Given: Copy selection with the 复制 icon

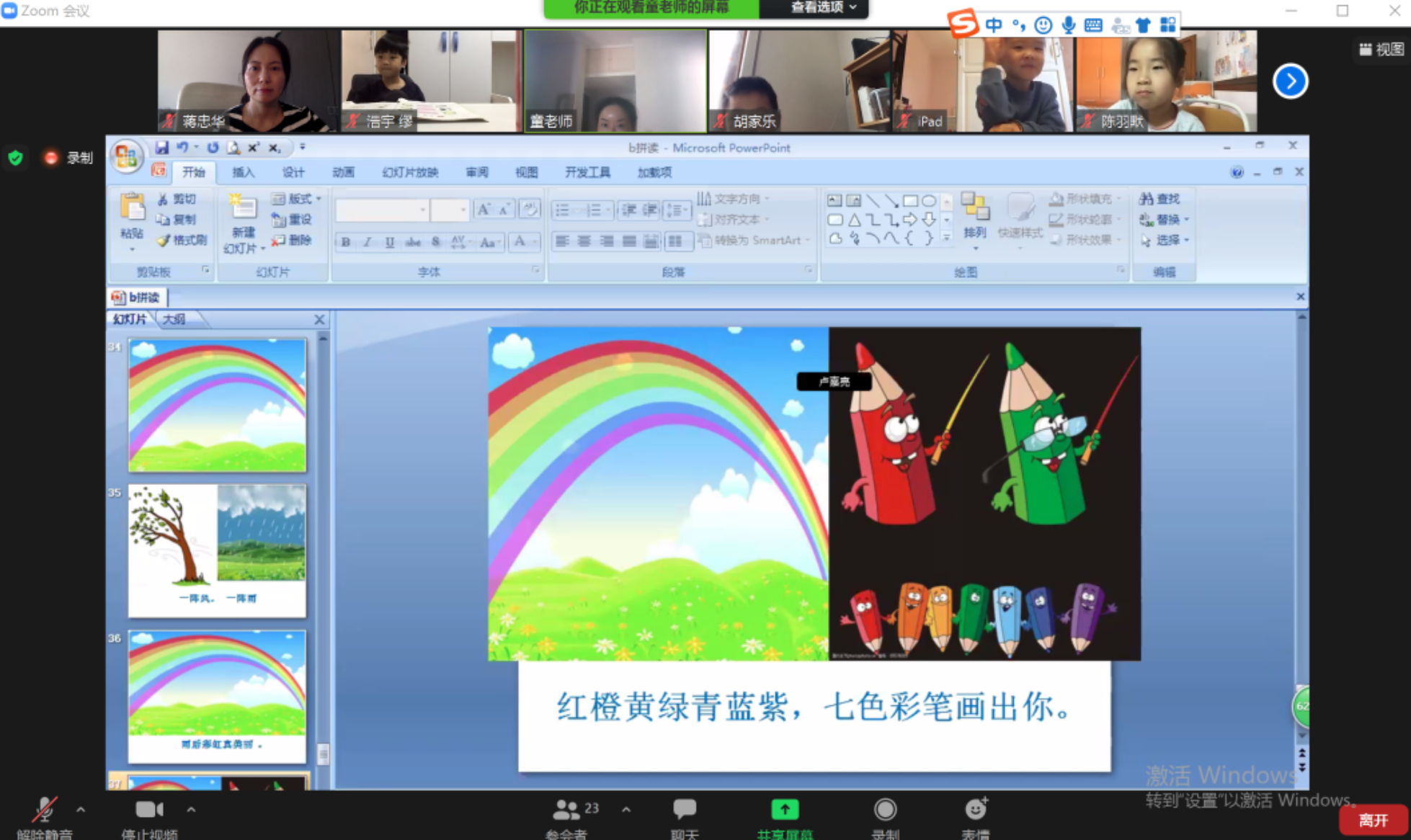Looking at the screenshot, I should coord(177,219).
